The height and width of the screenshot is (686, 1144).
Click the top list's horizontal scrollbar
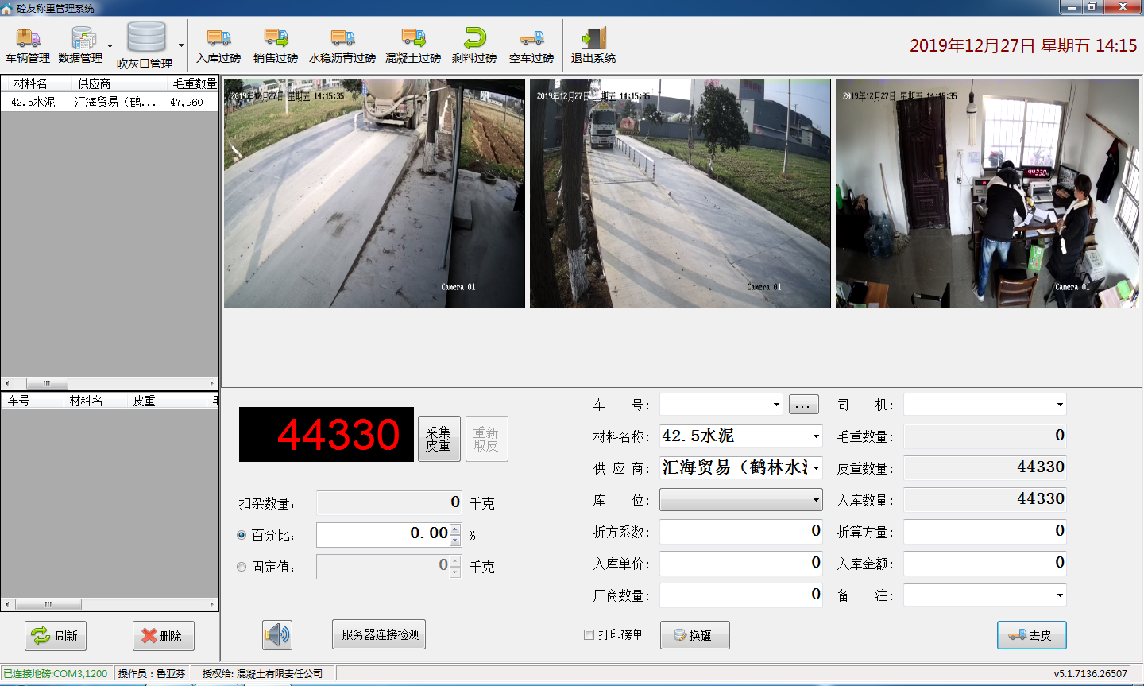(x=108, y=383)
